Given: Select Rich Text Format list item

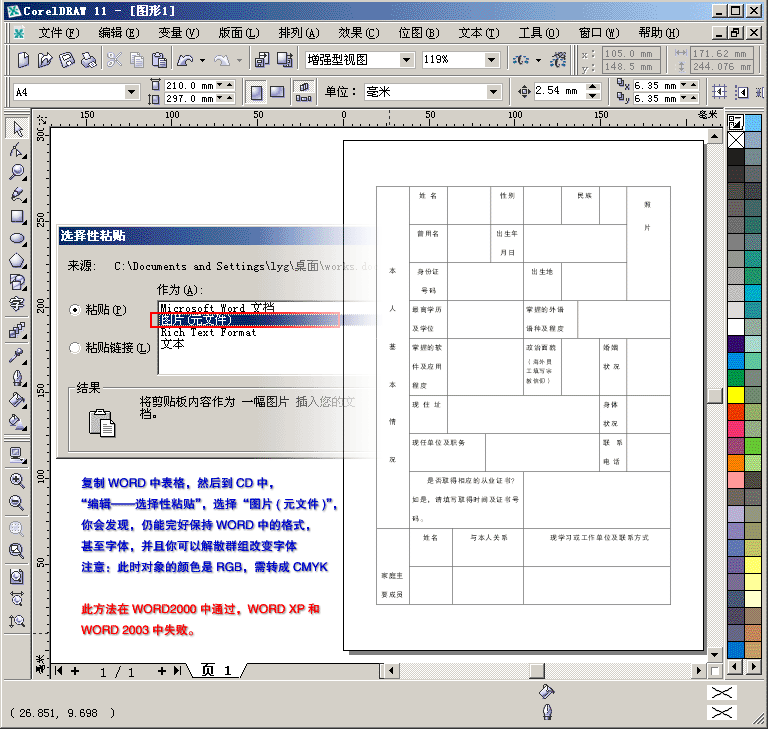Looking at the screenshot, I should coord(209,332).
